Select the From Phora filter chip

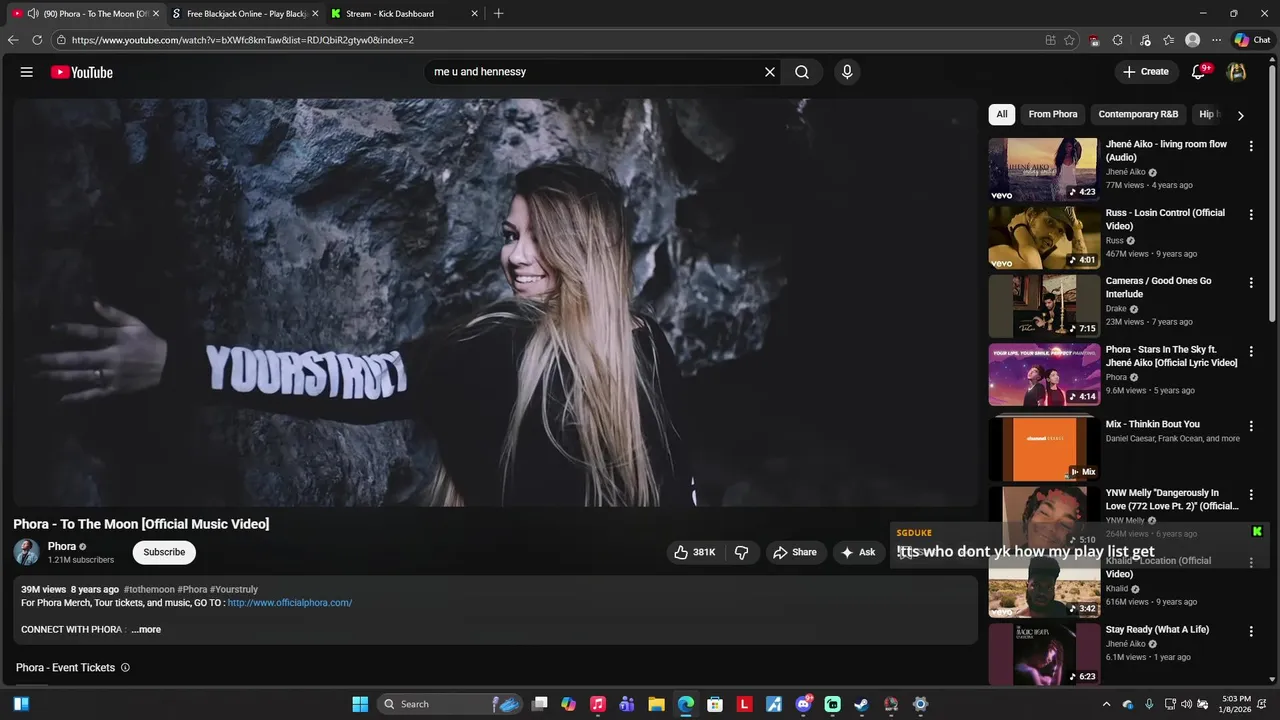coord(1053,114)
